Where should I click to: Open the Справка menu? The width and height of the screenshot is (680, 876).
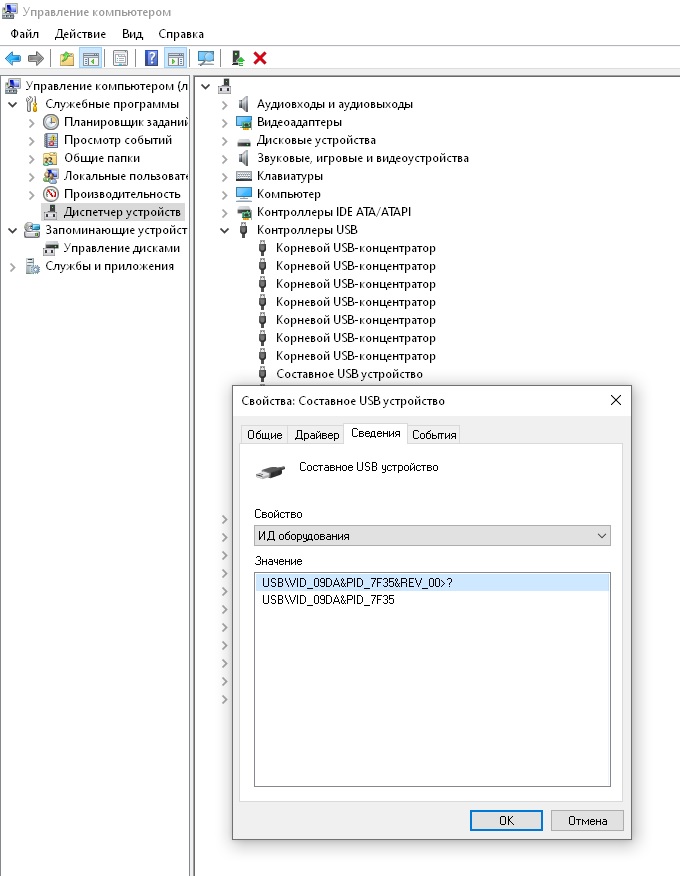pos(181,34)
